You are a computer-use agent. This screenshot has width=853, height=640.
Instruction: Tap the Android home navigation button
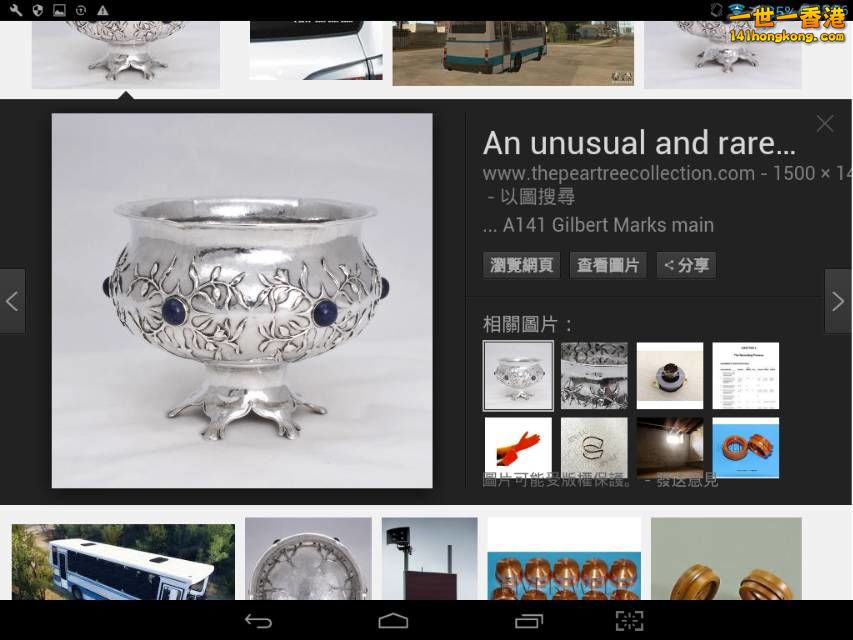pos(393,621)
